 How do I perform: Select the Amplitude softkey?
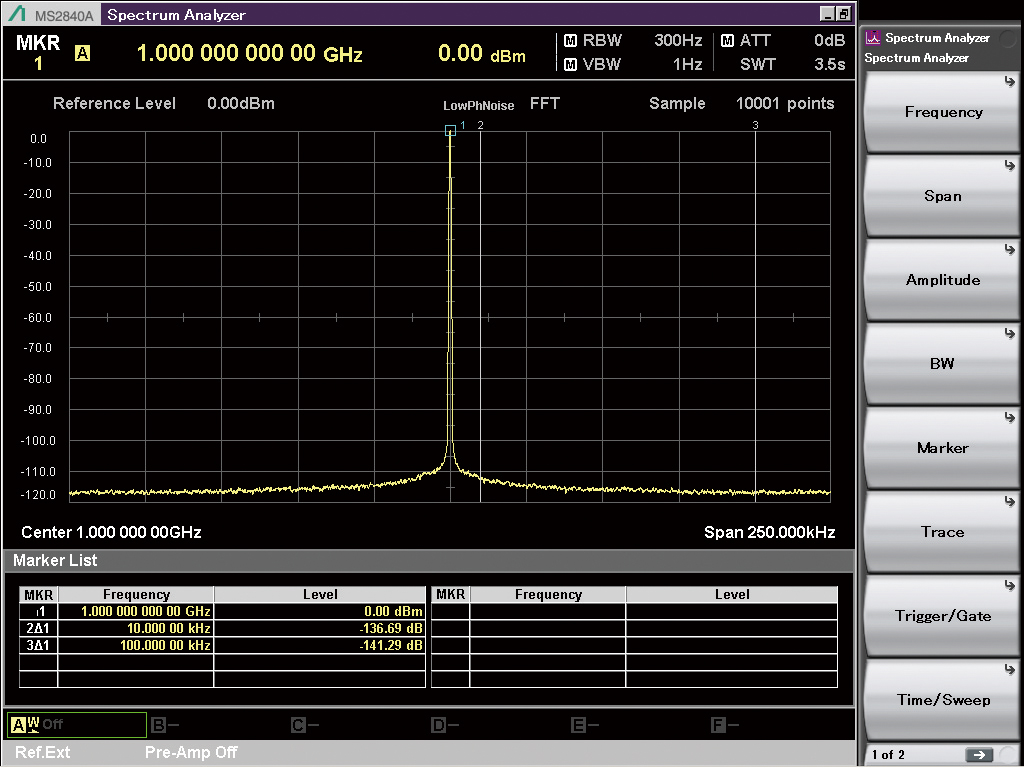tap(943, 280)
